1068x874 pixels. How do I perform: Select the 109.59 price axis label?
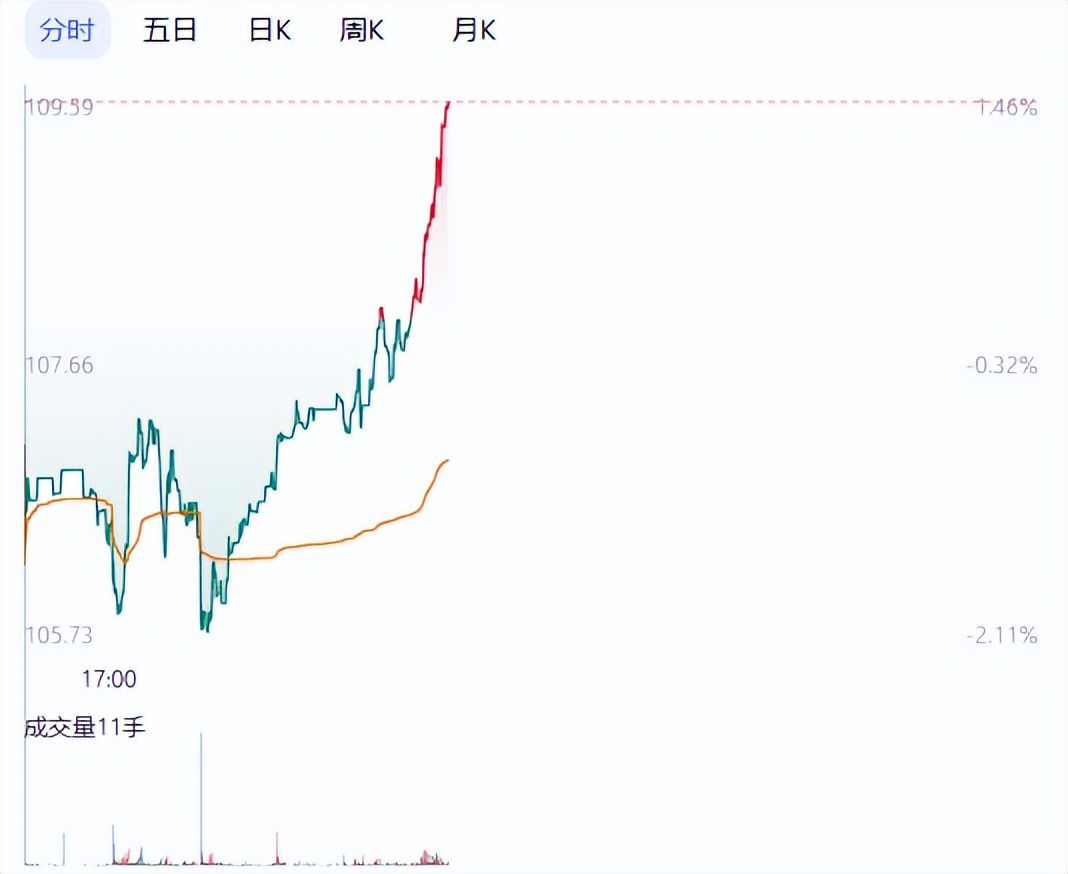point(57,107)
